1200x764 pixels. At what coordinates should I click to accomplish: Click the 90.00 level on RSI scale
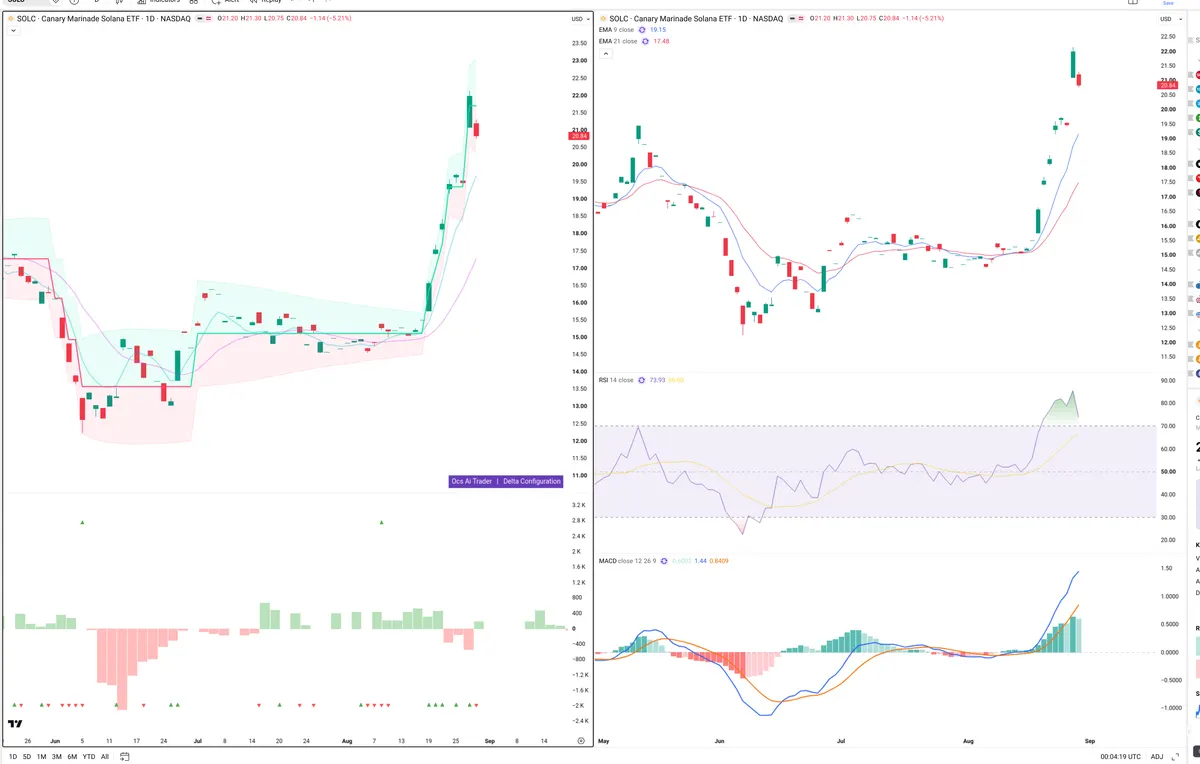1169,381
